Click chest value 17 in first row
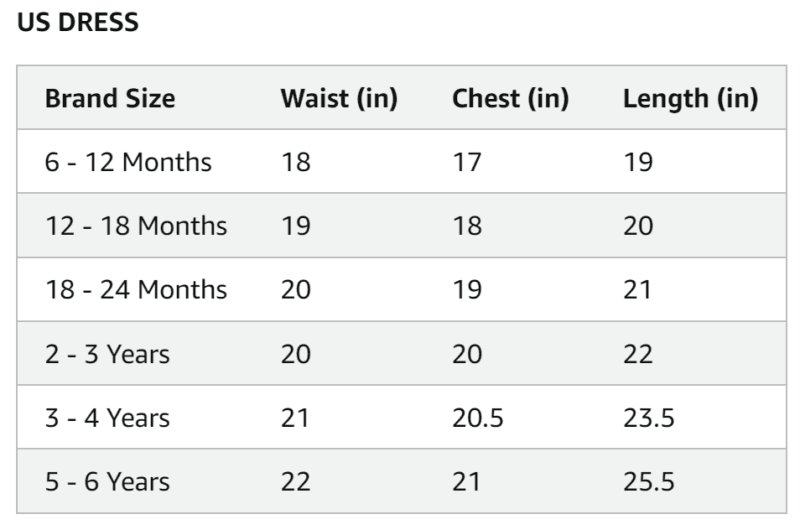This screenshot has width=800, height=530. click(466, 161)
